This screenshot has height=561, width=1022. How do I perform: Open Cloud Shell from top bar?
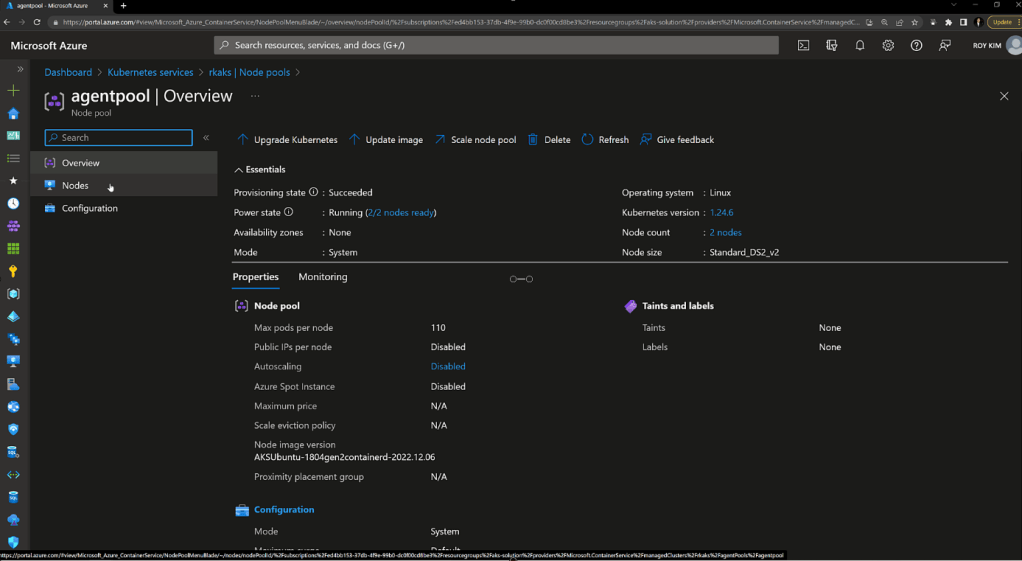point(803,45)
